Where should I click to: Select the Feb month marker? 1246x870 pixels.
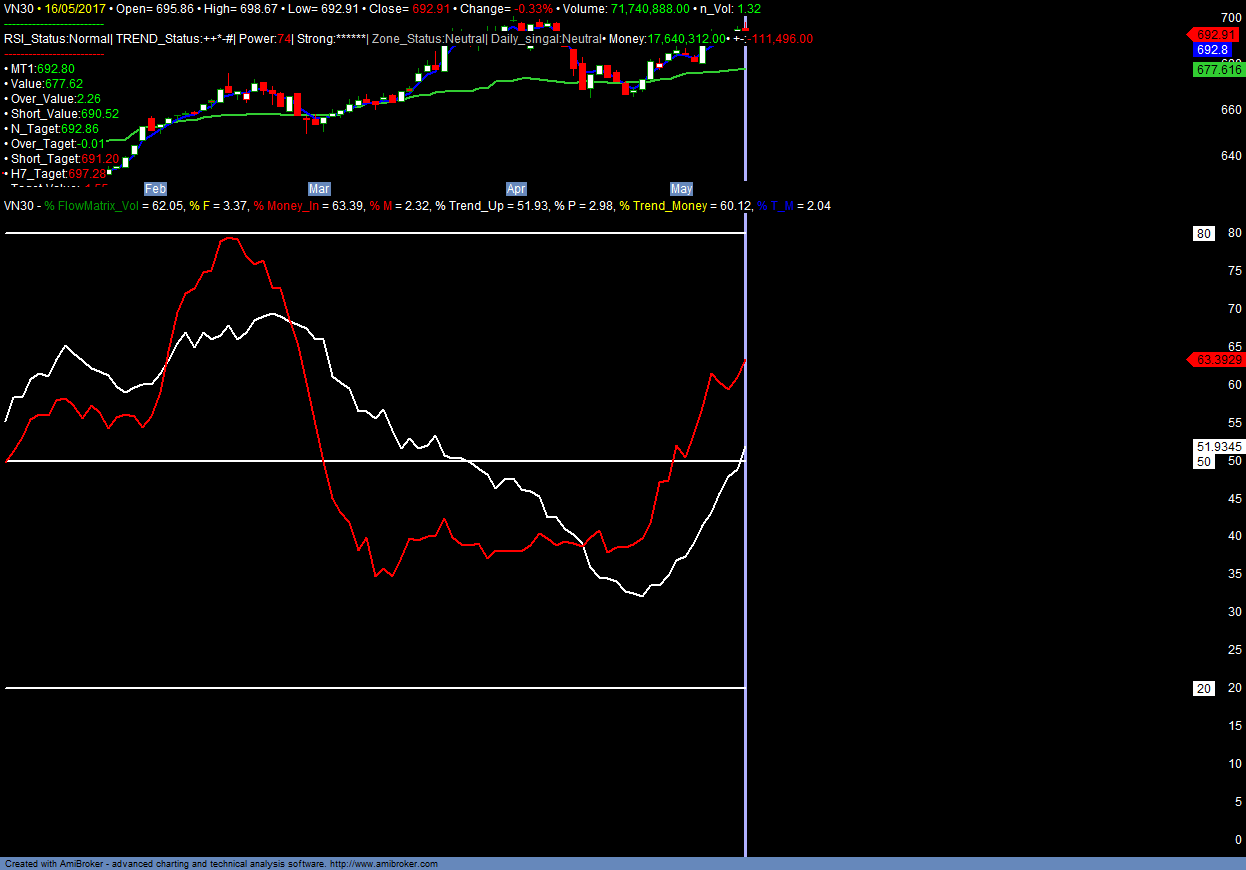click(x=155, y=189)
